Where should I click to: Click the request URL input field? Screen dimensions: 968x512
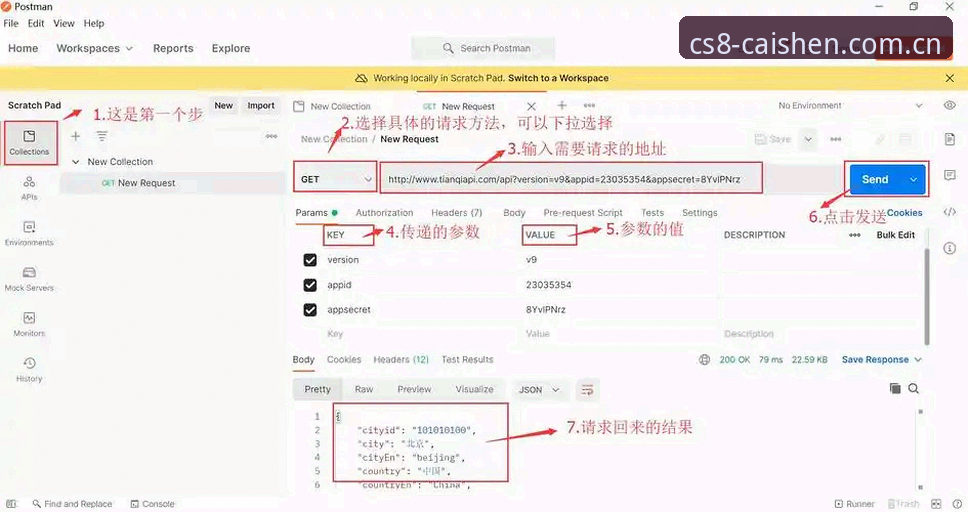click(571, 179)
